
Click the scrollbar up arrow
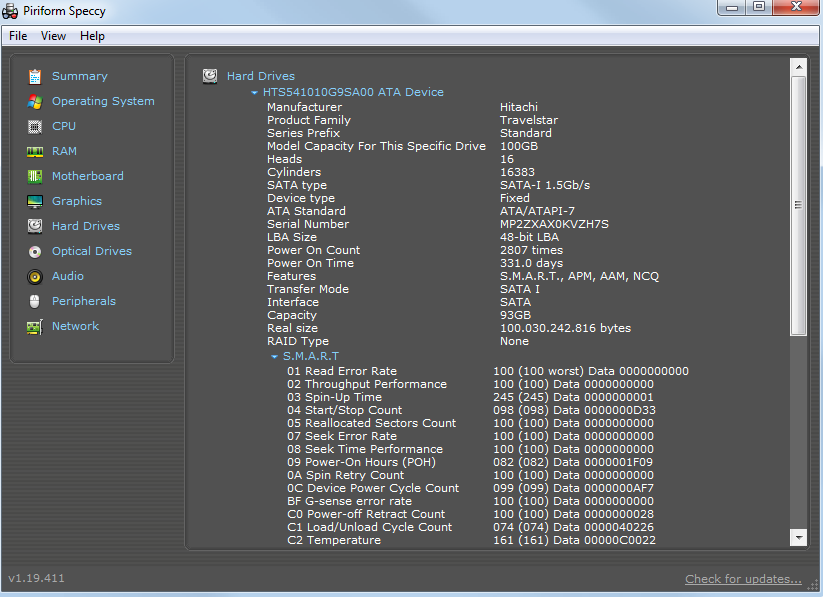point(798,67)
